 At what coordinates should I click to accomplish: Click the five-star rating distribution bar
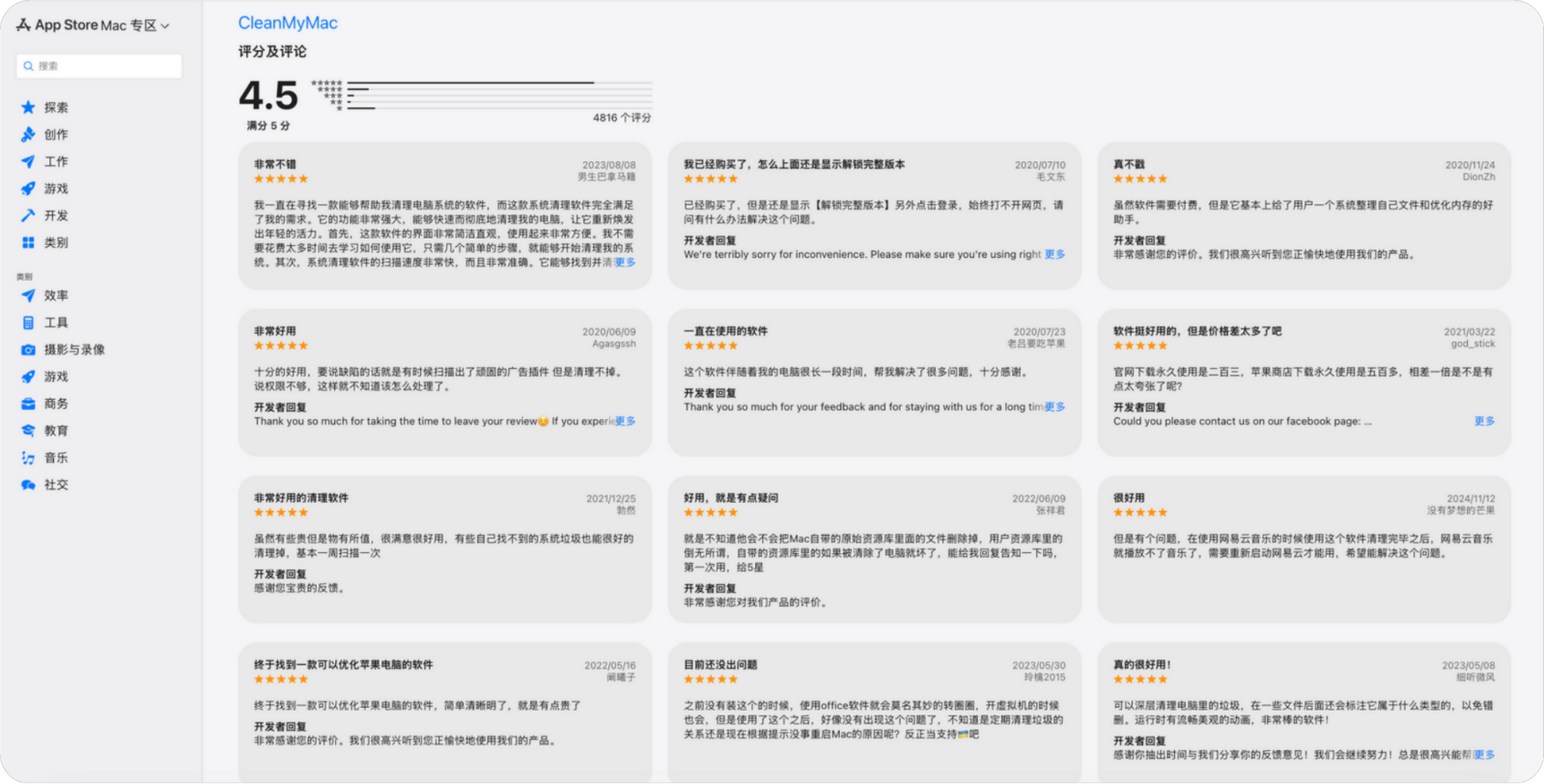click(470, 83)
